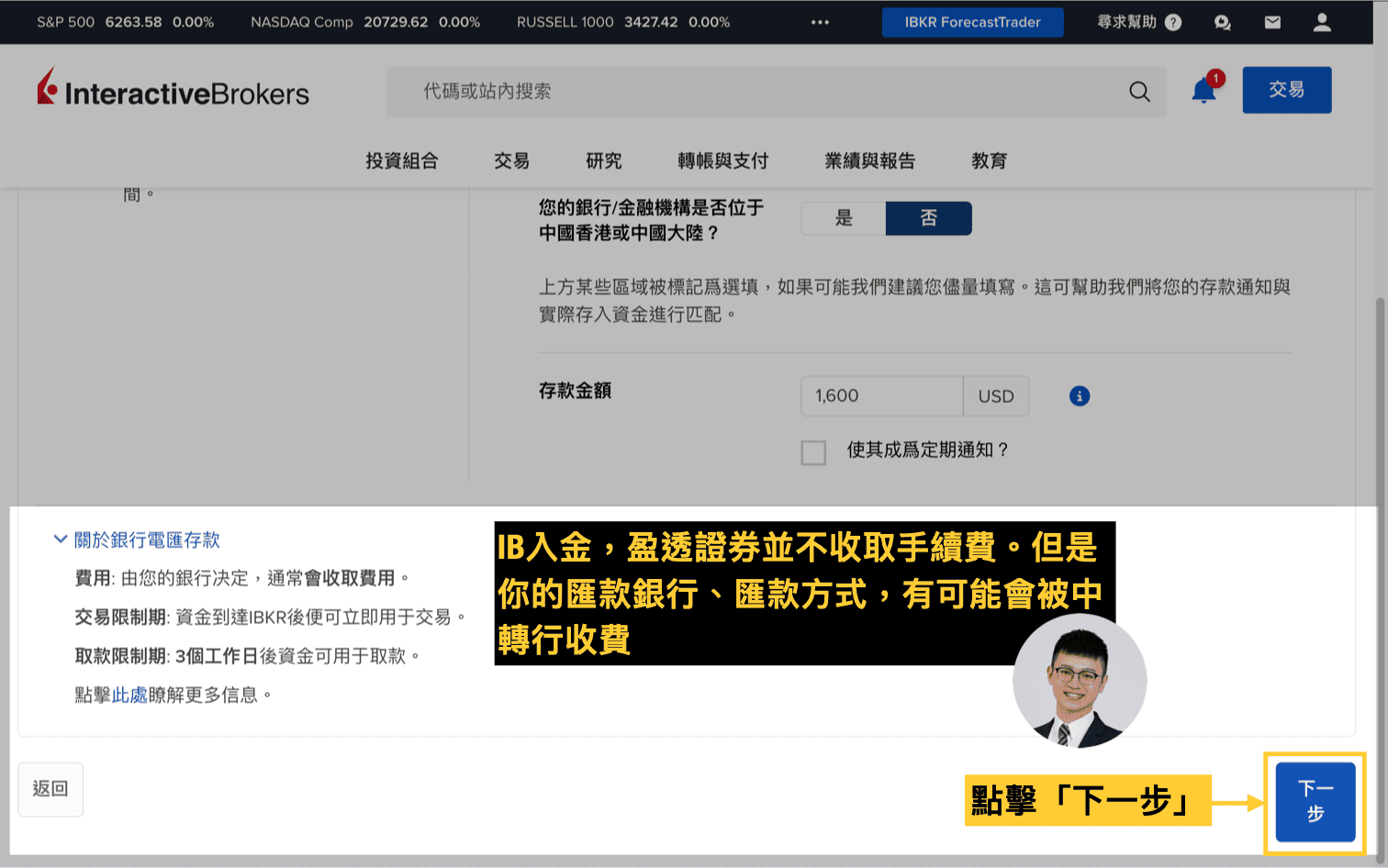Open the chat support icon
This screenshot has width=1388, height=868.
(x=1222, y=23)
